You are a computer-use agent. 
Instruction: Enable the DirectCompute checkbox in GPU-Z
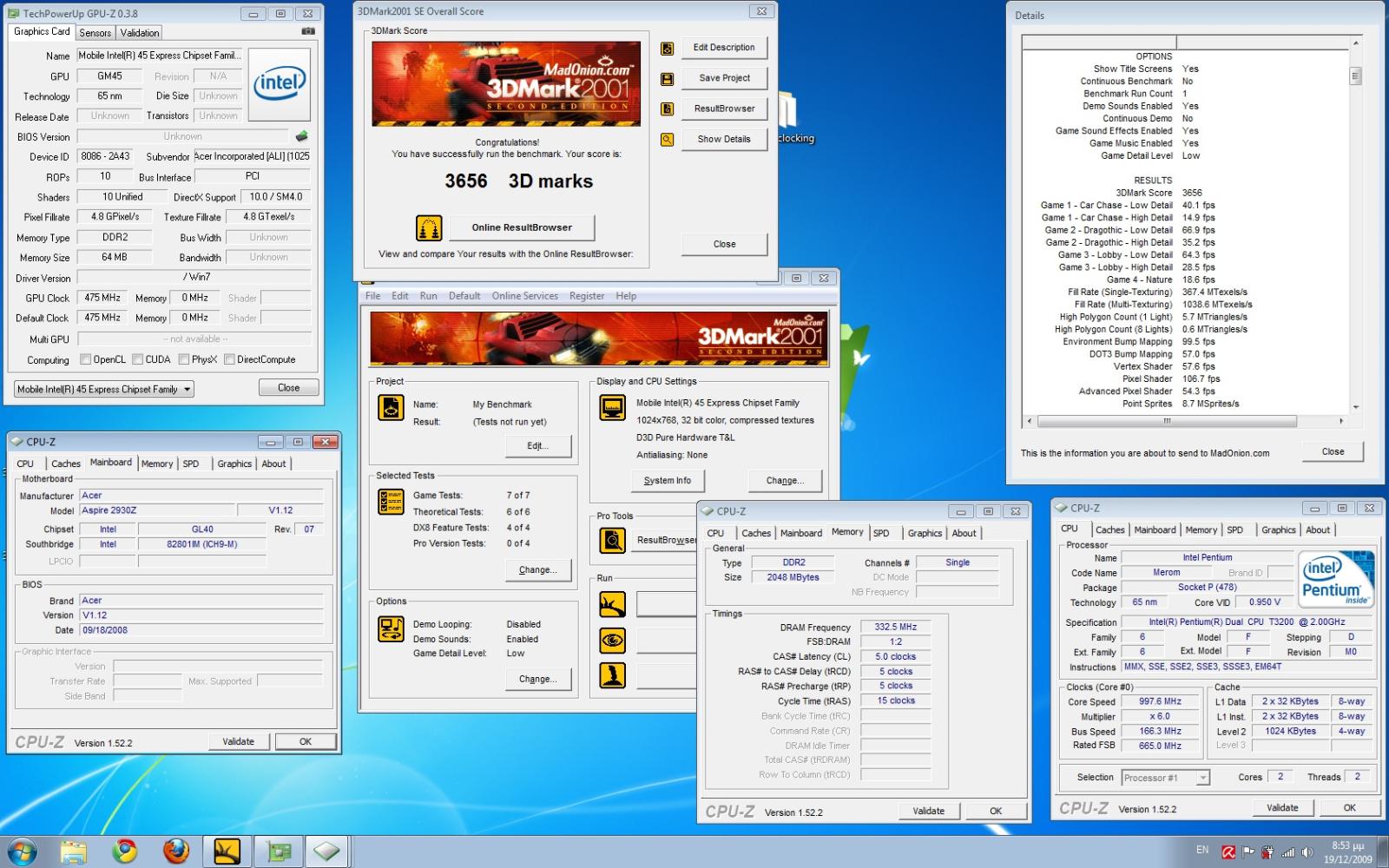229,359
